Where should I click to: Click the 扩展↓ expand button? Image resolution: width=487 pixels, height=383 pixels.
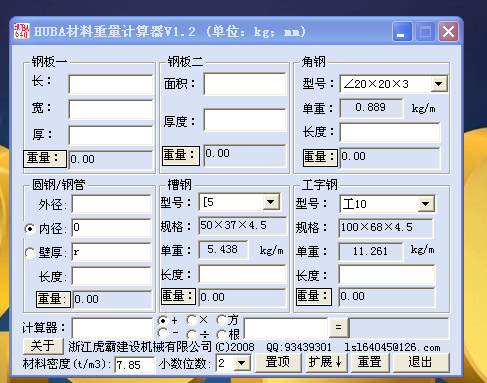click(x=327, y=362)
